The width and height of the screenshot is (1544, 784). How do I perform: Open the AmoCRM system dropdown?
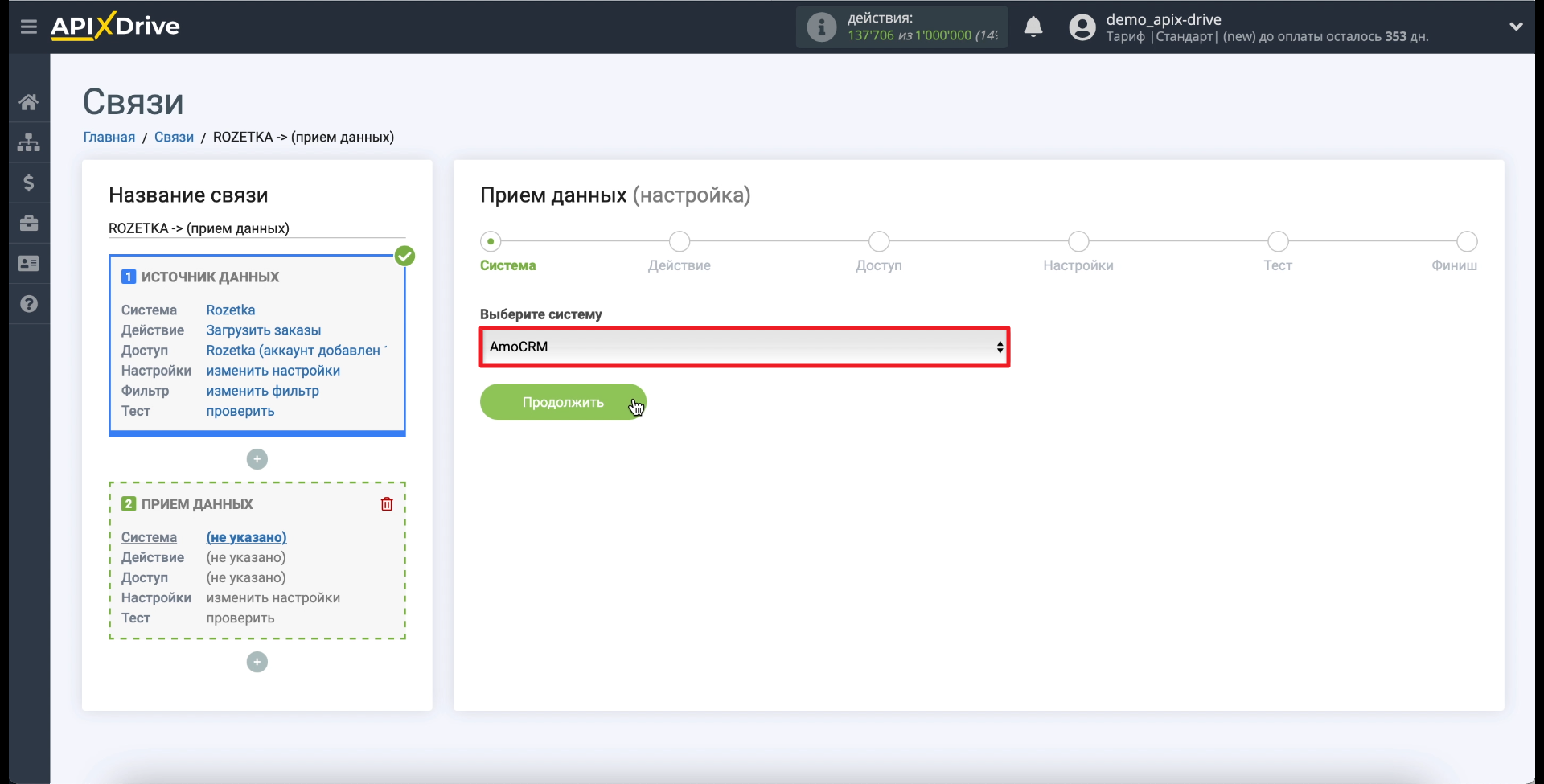click(745, 347)
